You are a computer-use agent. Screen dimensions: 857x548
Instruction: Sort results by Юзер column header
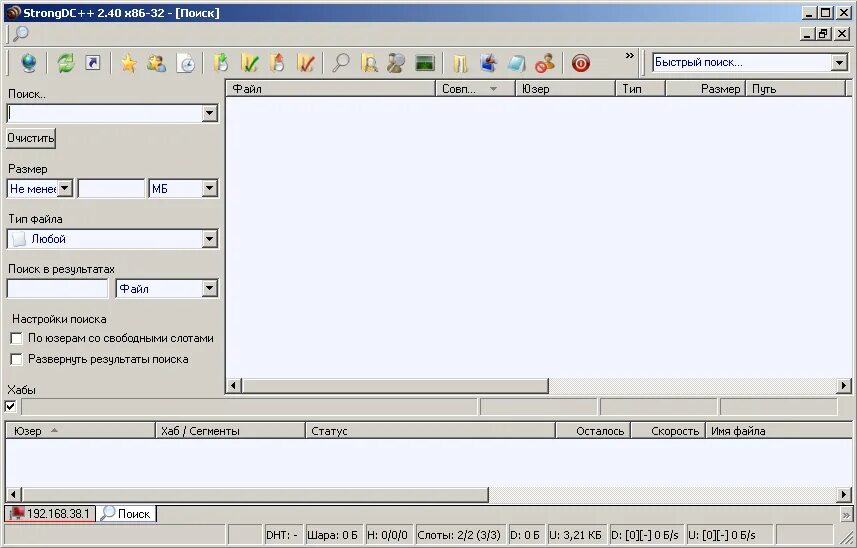click(x=565, y=89)
